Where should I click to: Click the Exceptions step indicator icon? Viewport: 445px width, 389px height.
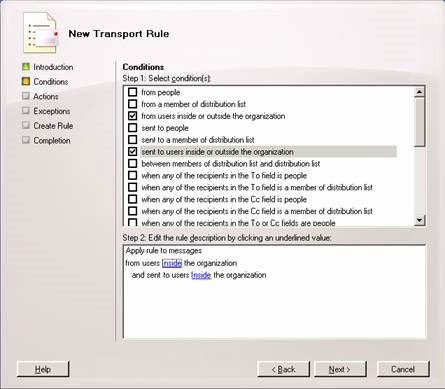26,111
